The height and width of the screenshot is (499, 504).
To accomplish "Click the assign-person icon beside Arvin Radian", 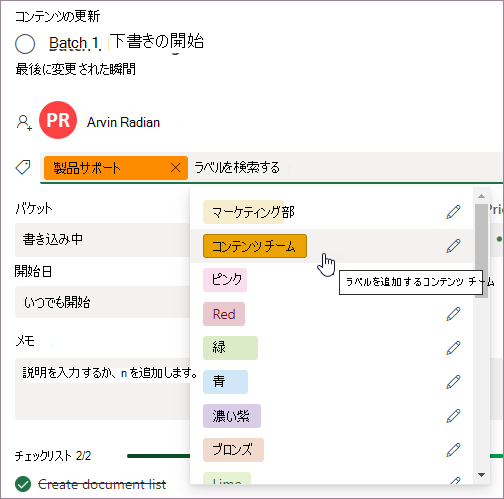I will click(24, 122).
